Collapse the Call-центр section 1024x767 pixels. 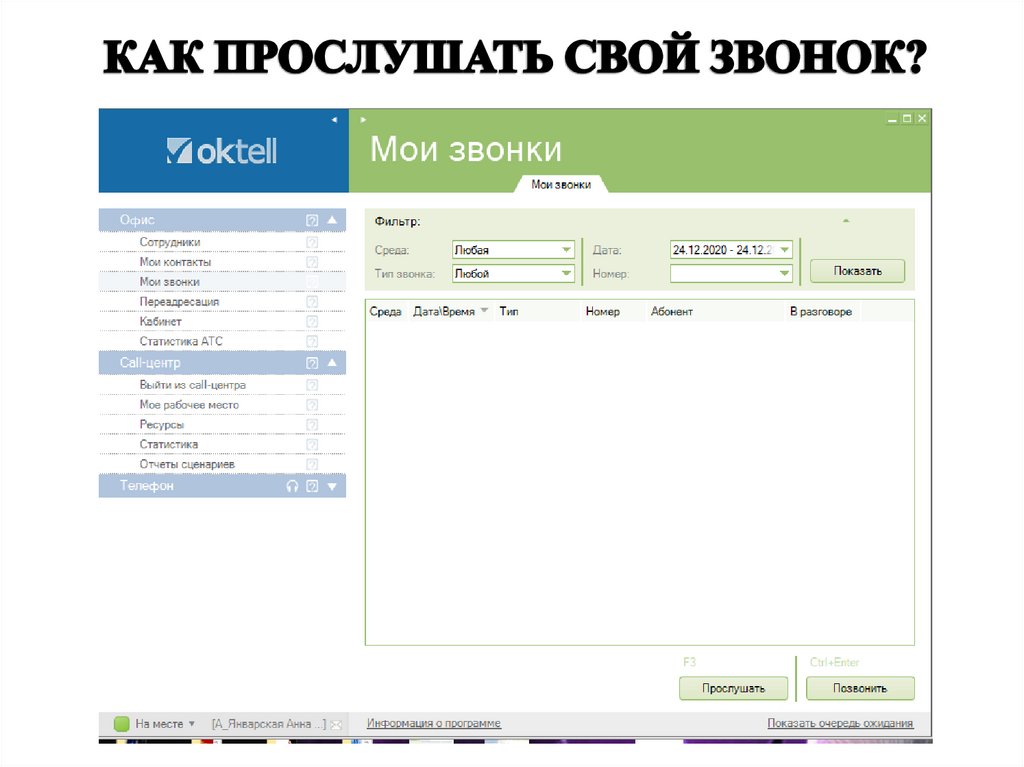point(332,363)
